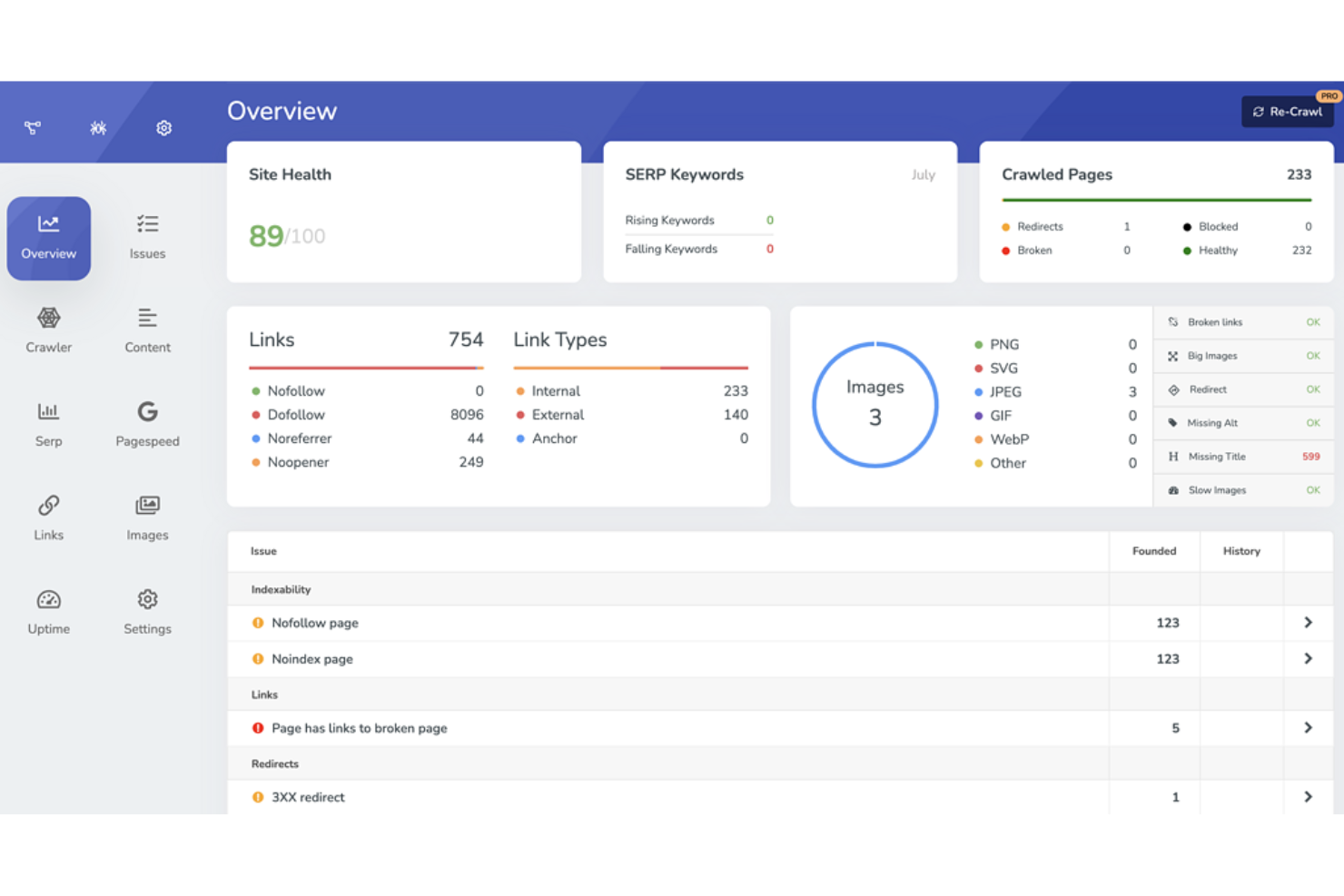Expand the Nofollow page issue row
1344x896 pixels.
tap(1309, 623)
